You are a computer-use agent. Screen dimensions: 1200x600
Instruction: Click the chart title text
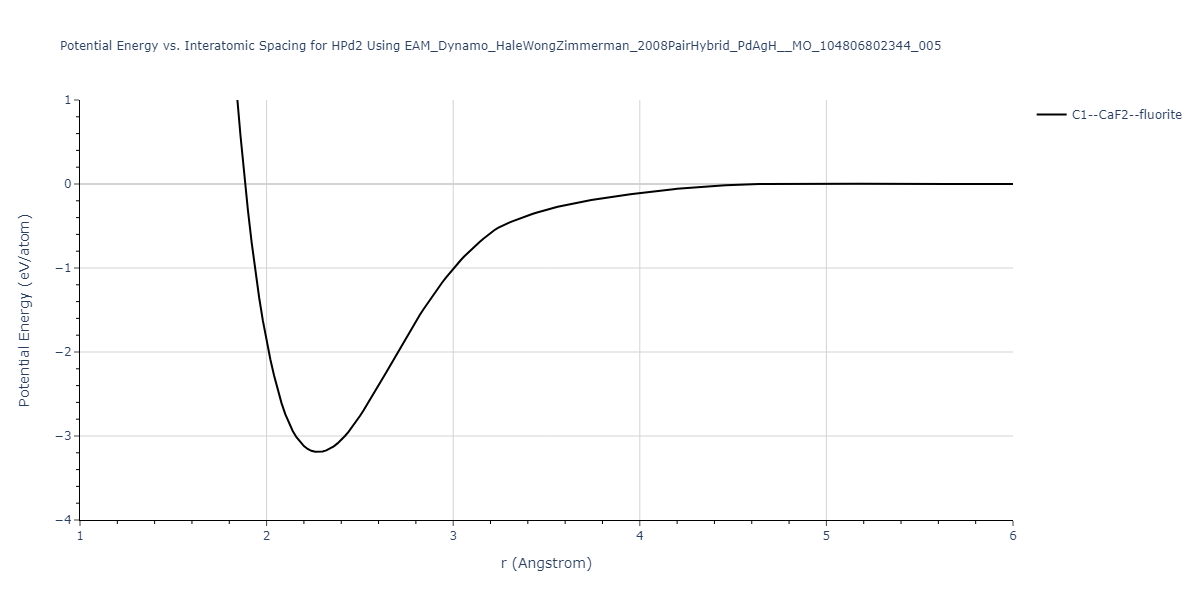tap(500, 46)
